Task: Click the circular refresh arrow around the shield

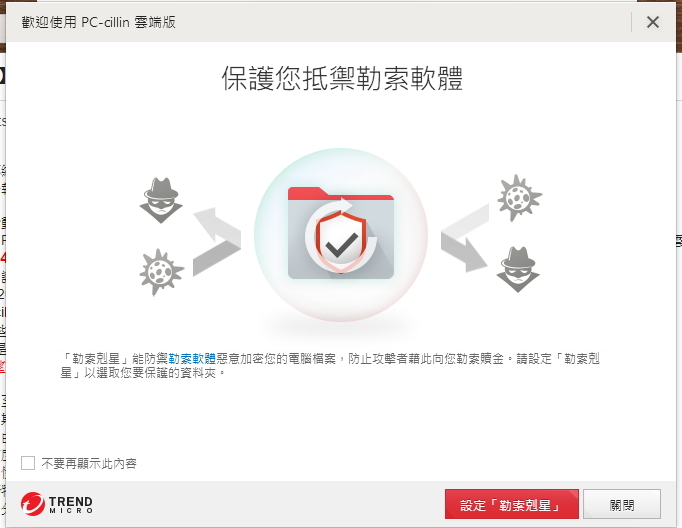Action: [341, 235]
